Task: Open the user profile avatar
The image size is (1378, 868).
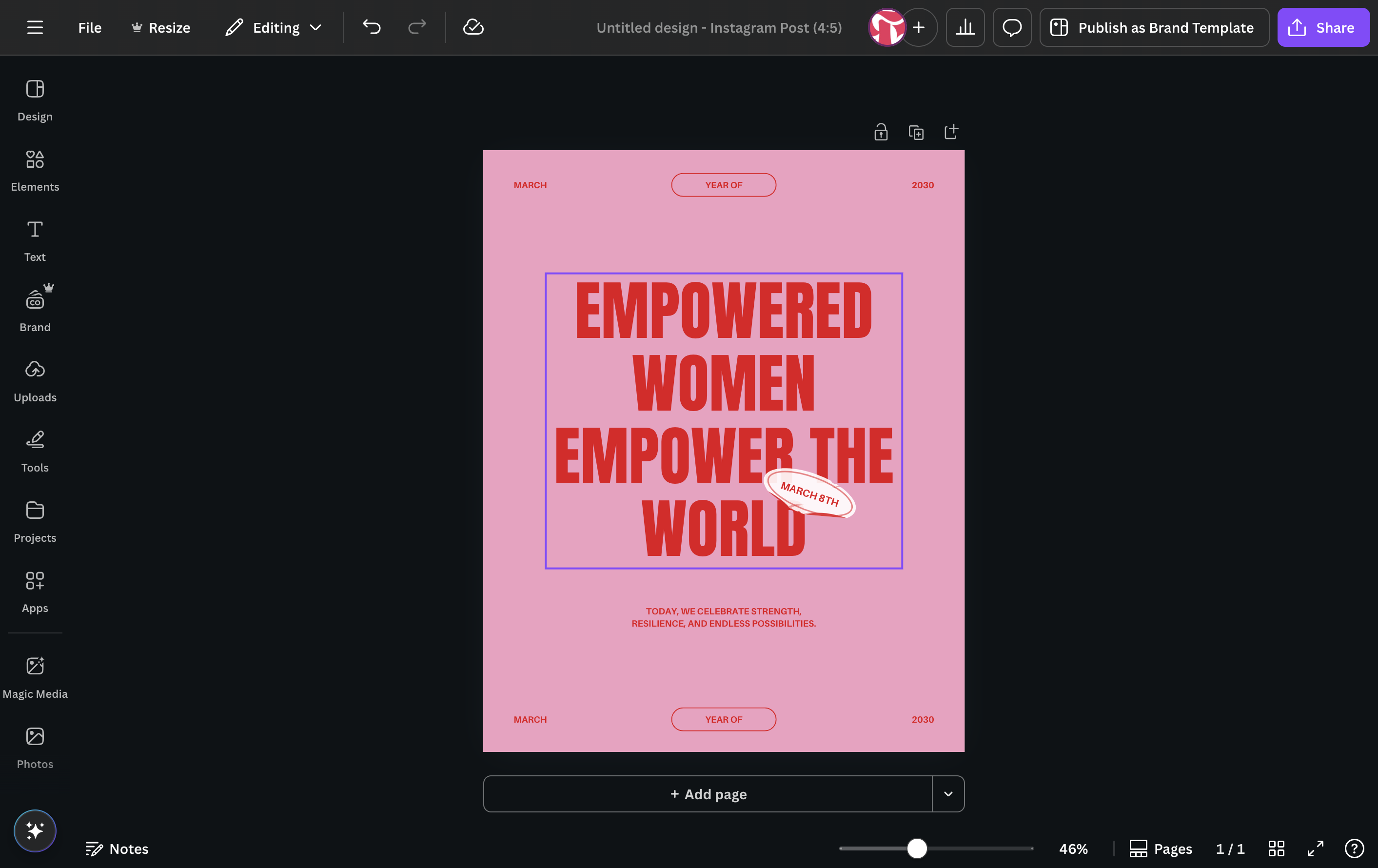Action: coord(887,27)
